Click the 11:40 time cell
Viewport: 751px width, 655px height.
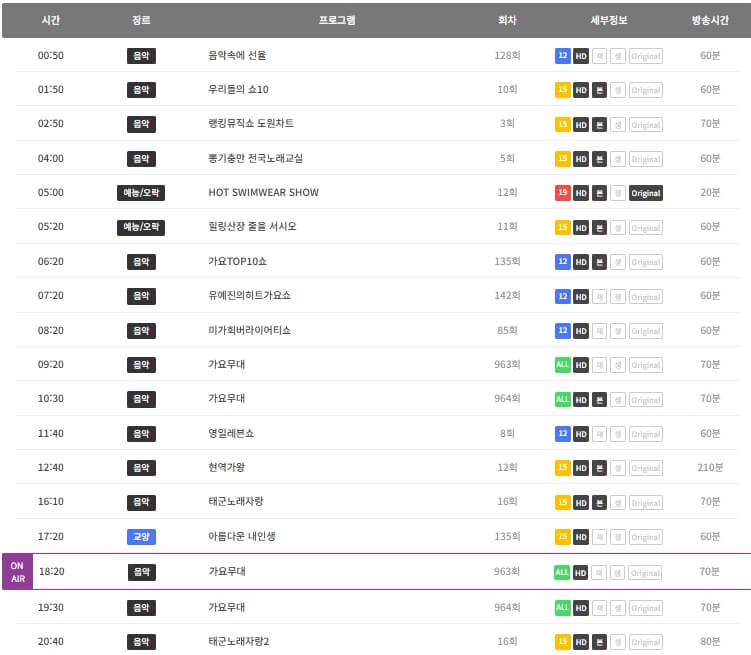[50, 433]
